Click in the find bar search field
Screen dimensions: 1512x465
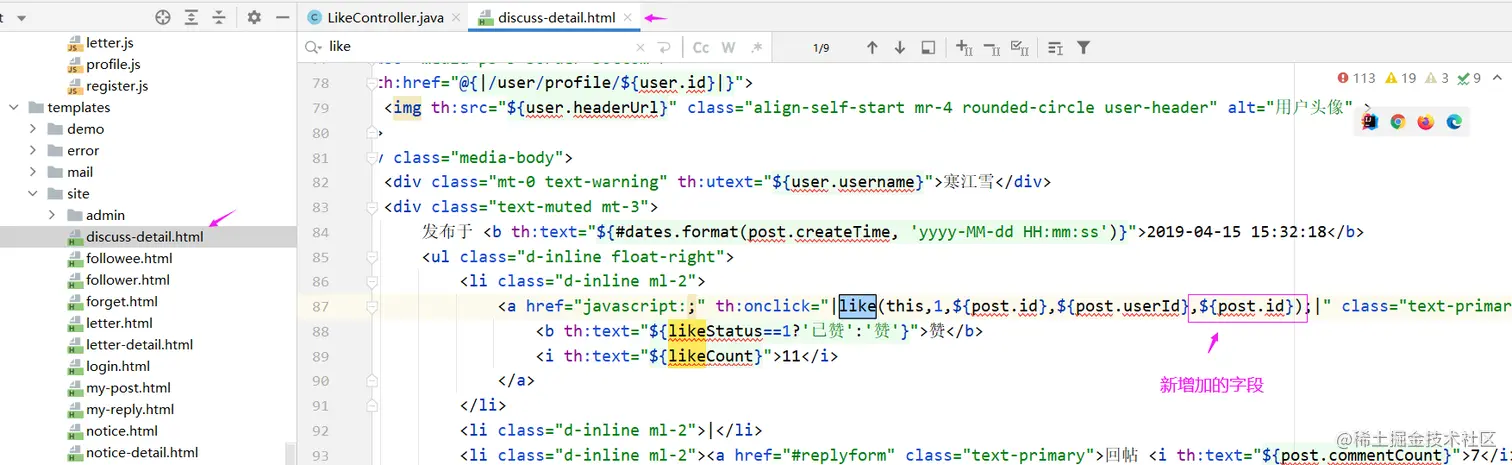pos(480,47)
